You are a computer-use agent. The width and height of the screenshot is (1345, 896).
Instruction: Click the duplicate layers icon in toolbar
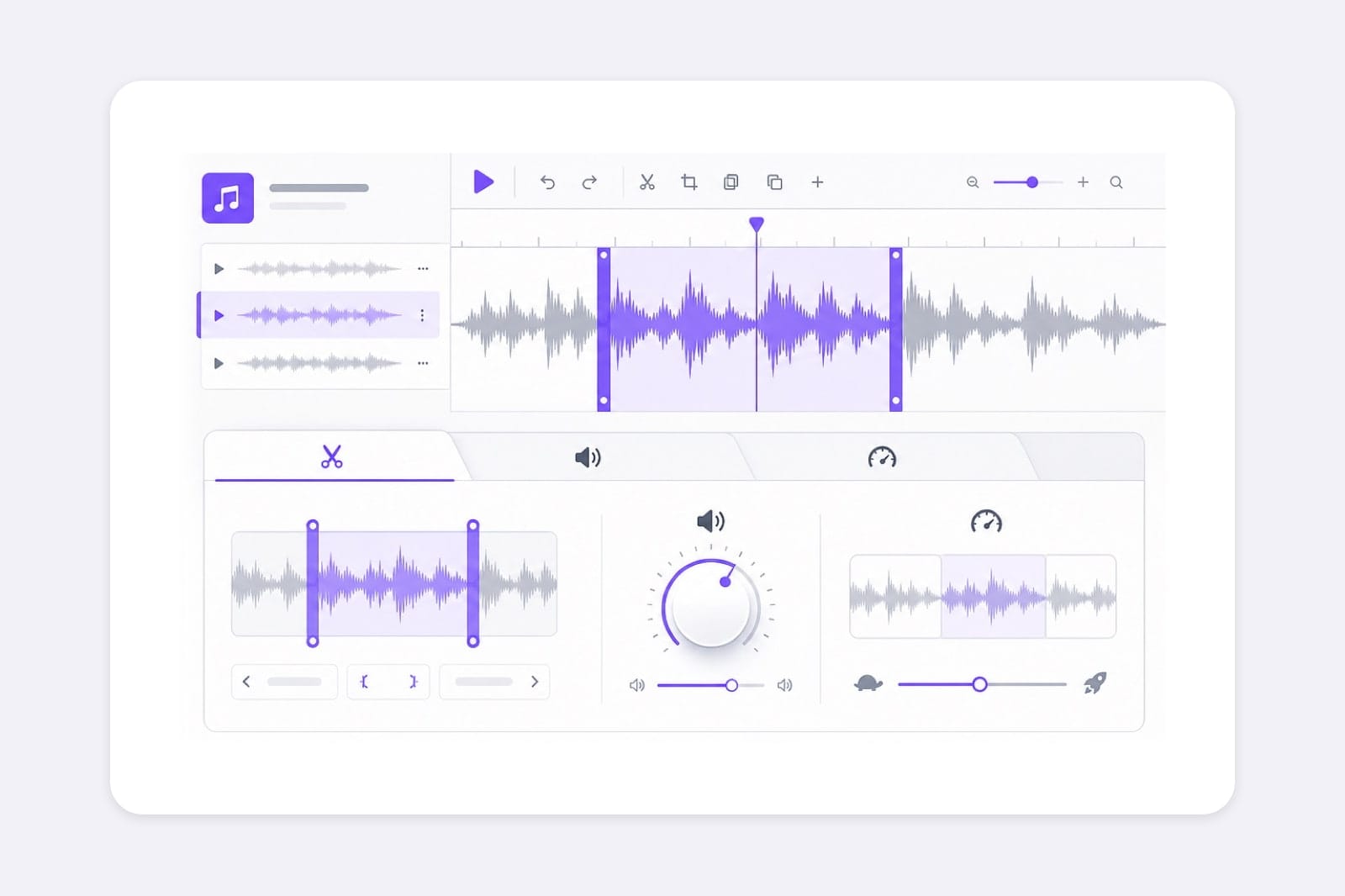coord(775,182)
